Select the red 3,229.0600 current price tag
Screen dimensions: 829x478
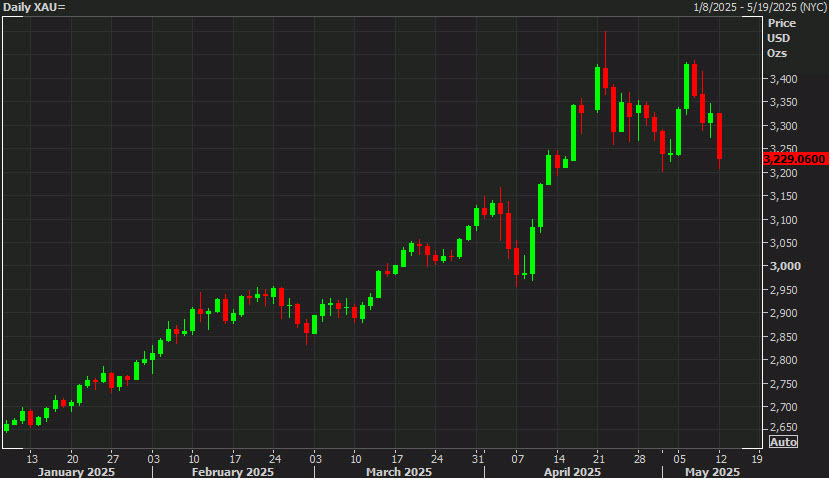click(x=795, y=159)
